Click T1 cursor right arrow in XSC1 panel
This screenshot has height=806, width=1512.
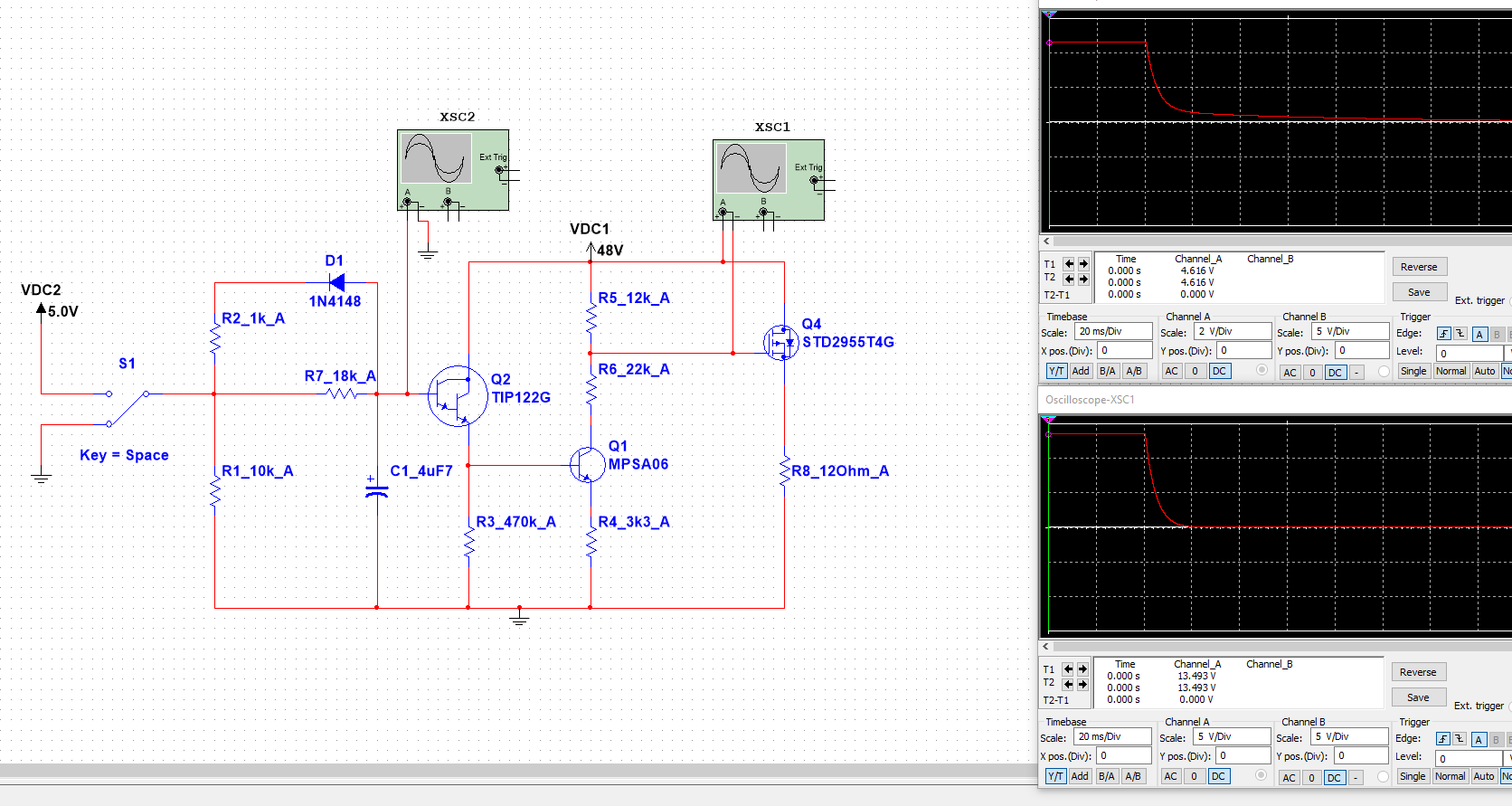coord(1082,669)
